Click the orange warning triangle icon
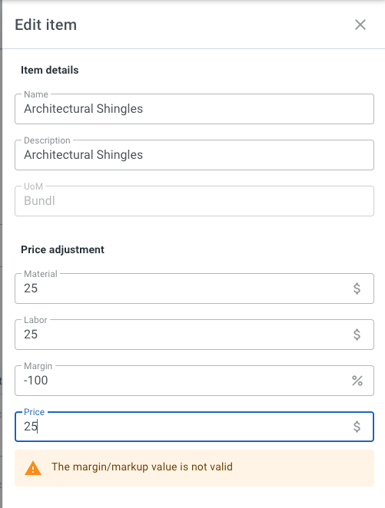Image resolution: width=385 pixels, height=508 pixels. pyautogui.click(x=33, y=468)
